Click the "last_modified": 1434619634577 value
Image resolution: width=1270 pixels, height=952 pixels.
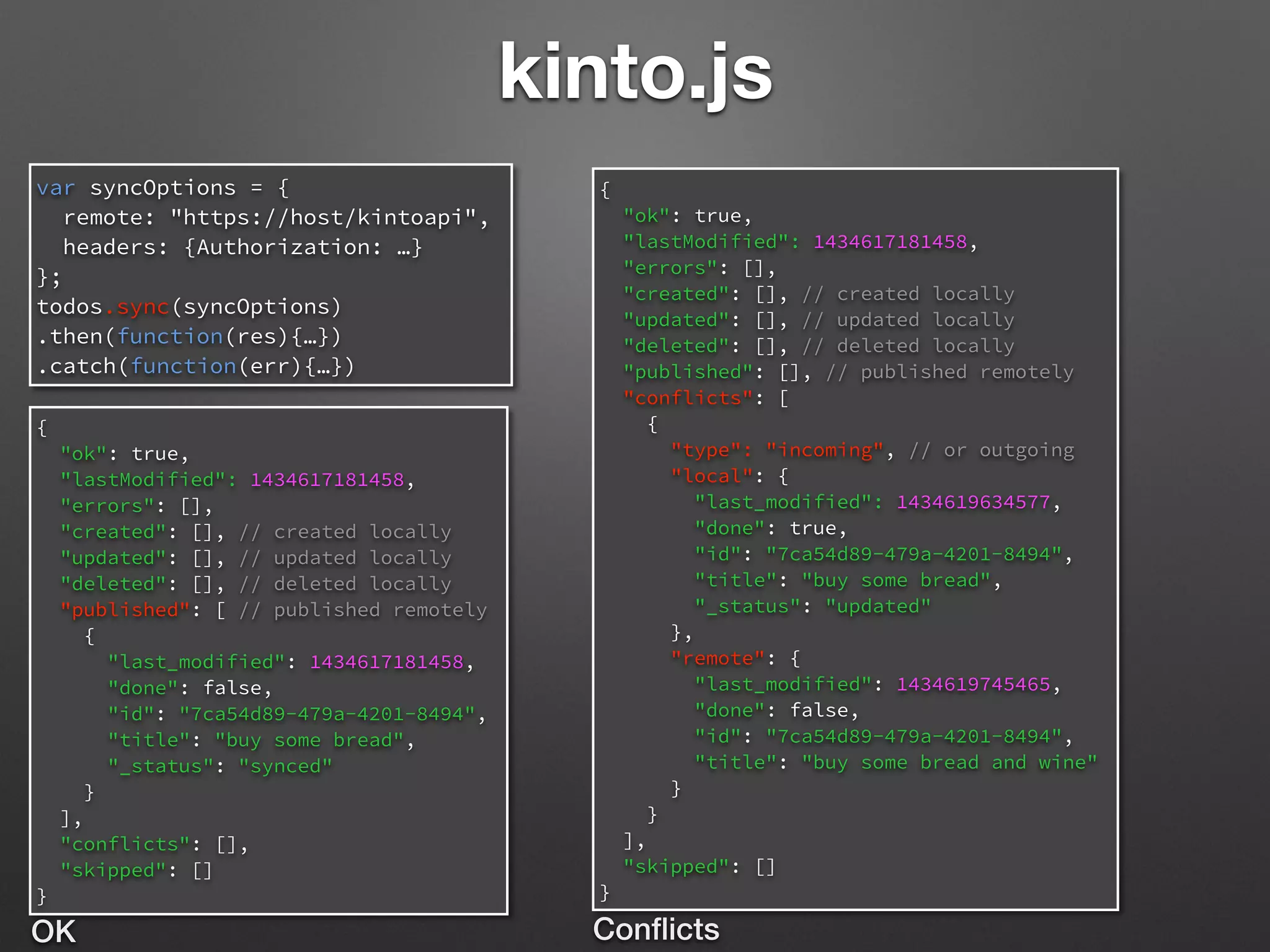point(974,502)
